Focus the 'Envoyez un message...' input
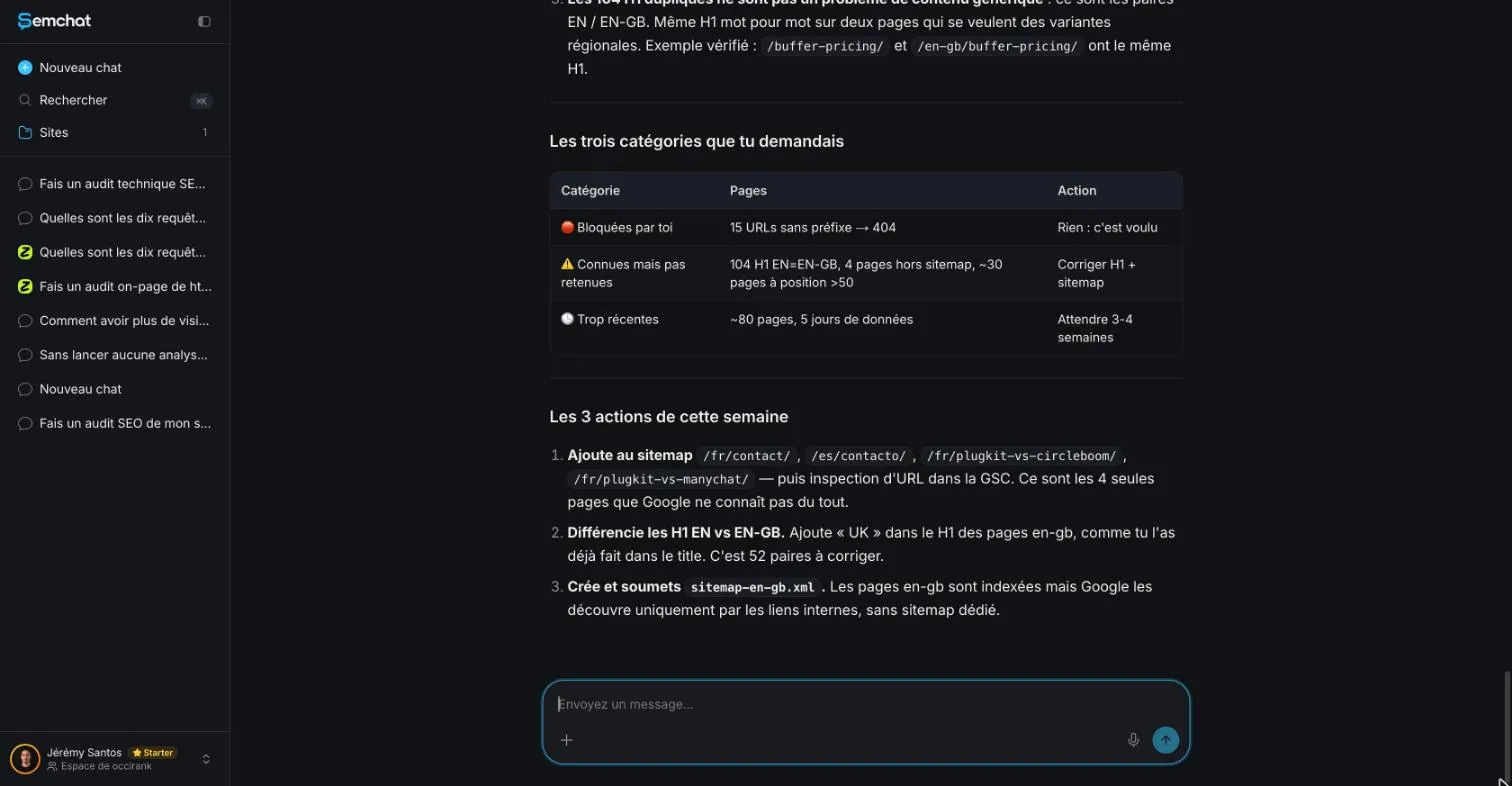 pyautogui.click(x=866, y=704)
